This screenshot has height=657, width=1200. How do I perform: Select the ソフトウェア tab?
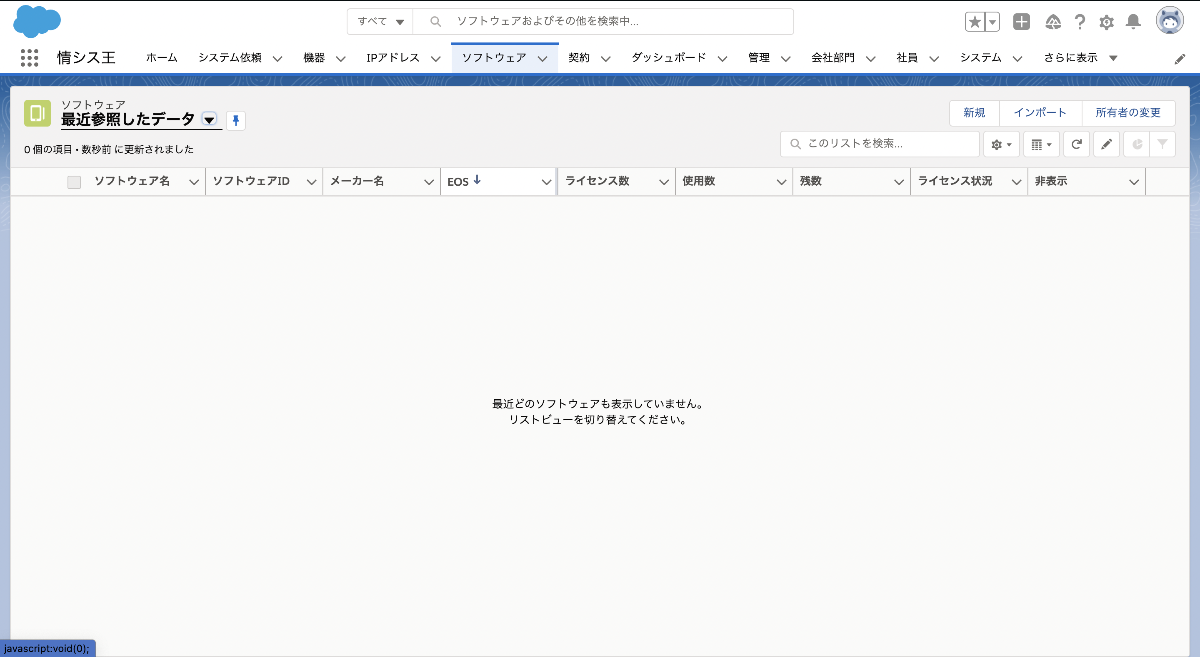tap(494, 58)
